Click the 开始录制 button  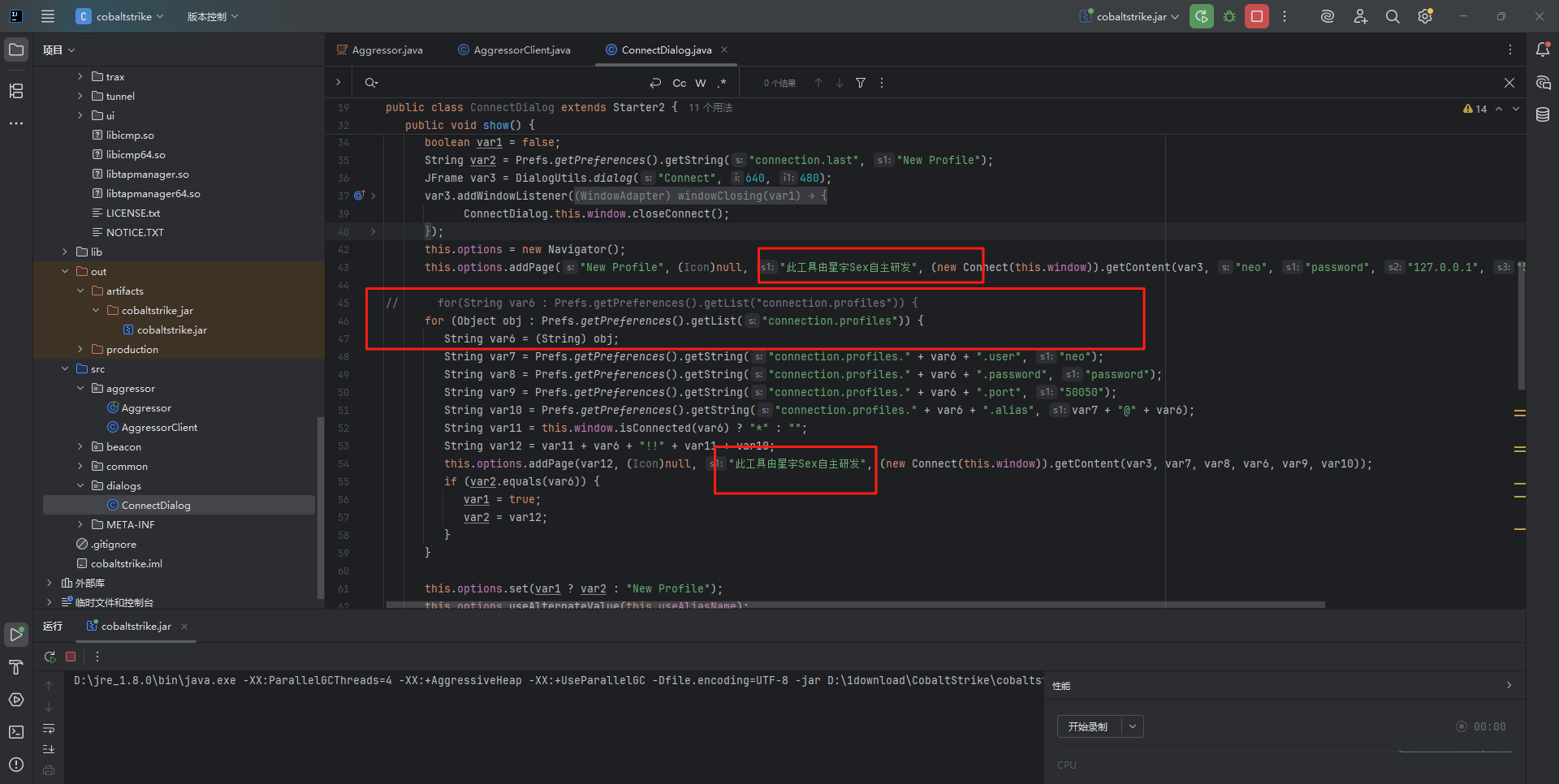[x=1088, y=726]
